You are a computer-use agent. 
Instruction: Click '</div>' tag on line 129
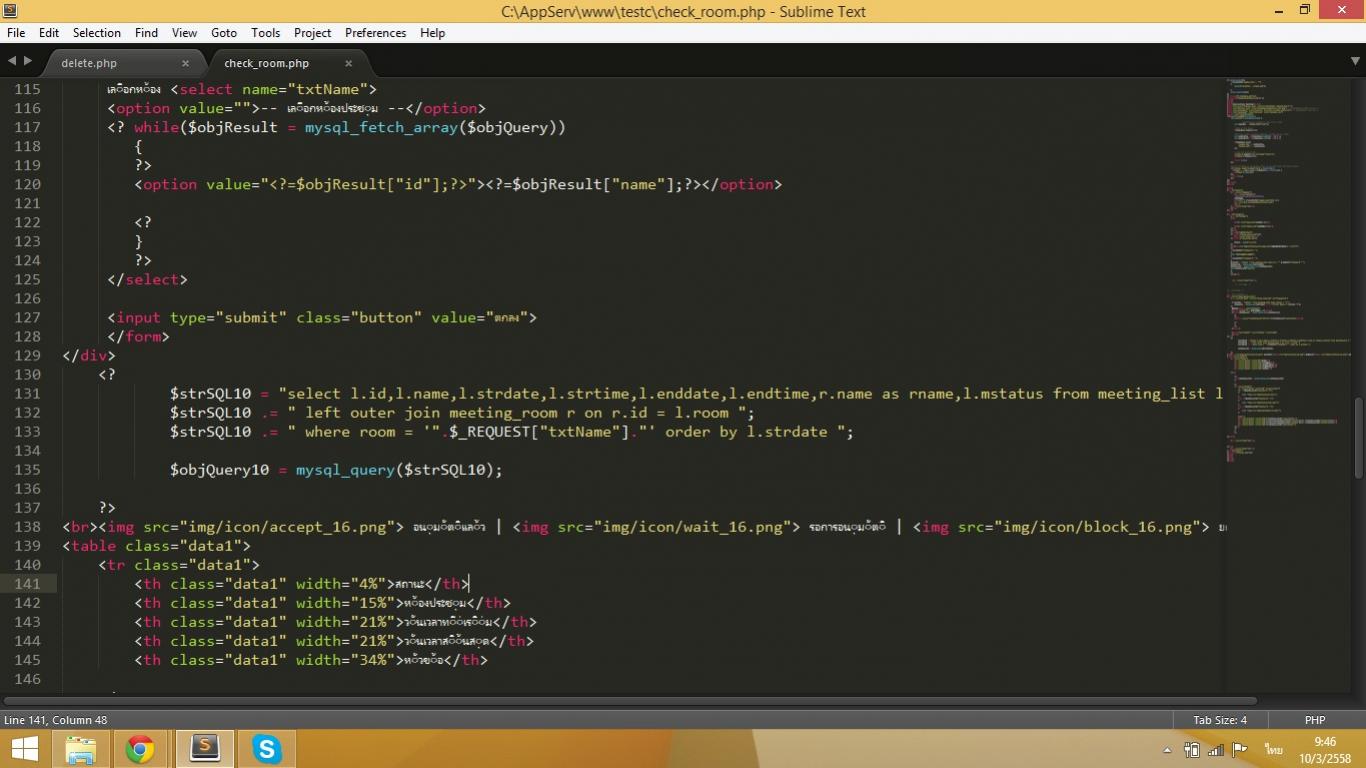(89, 355)
